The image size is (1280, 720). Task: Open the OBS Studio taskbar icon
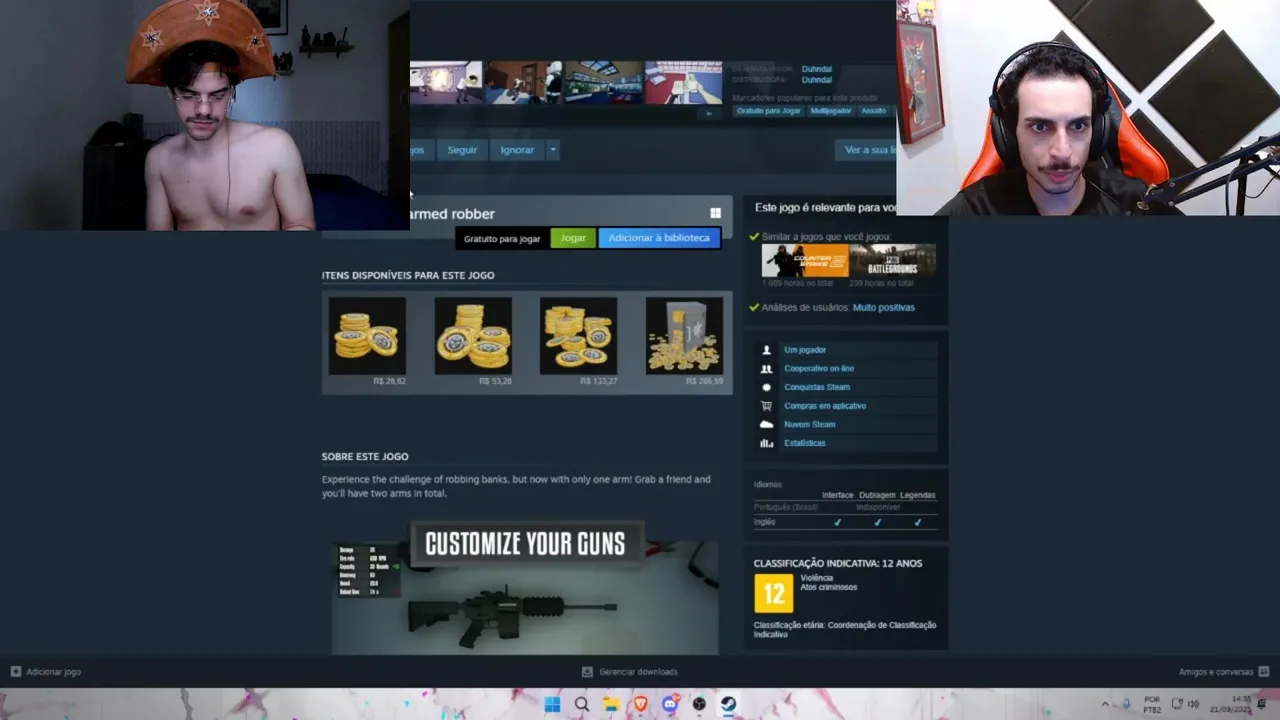(x=699, y=704)
